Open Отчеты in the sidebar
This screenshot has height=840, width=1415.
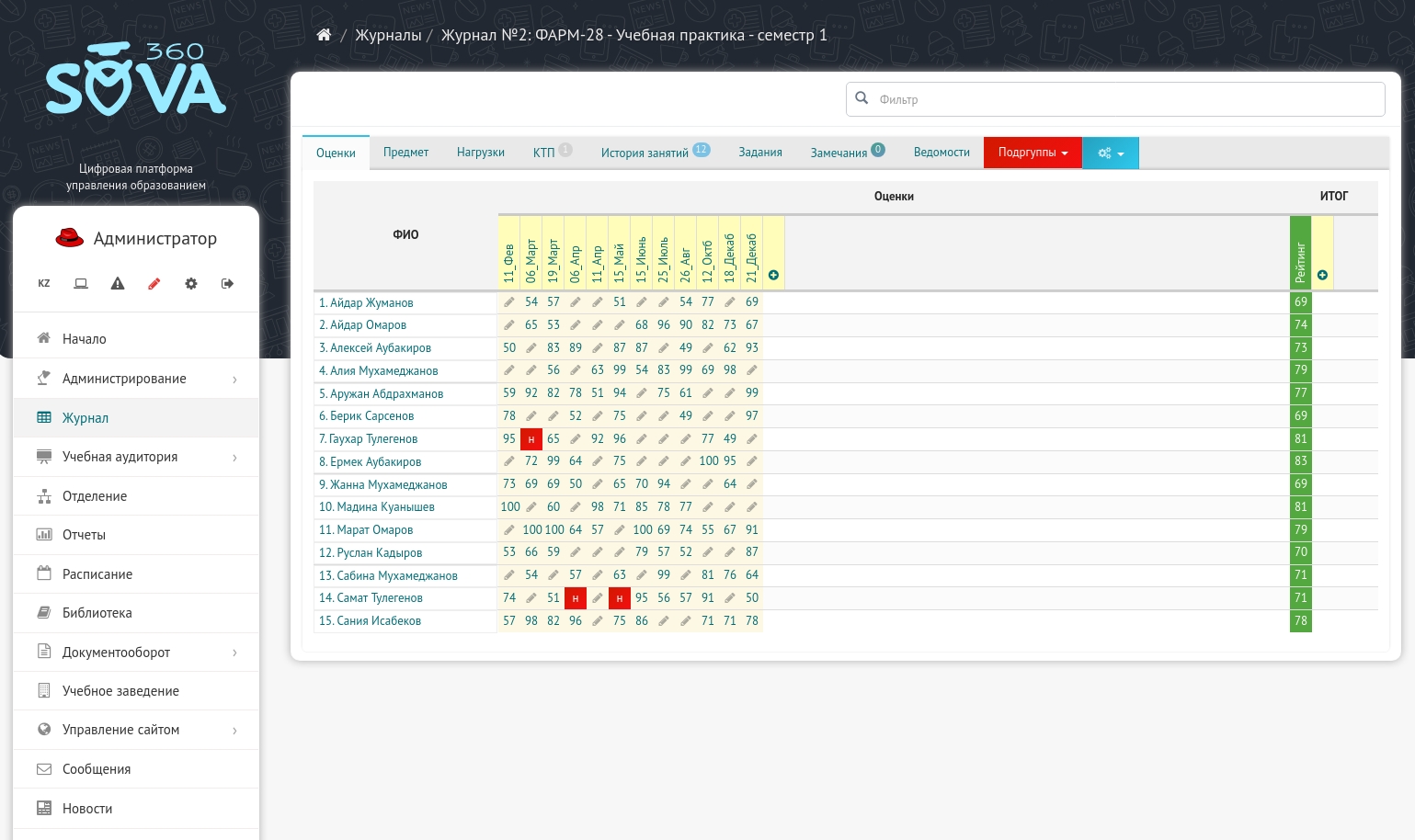tap(136, 535)
